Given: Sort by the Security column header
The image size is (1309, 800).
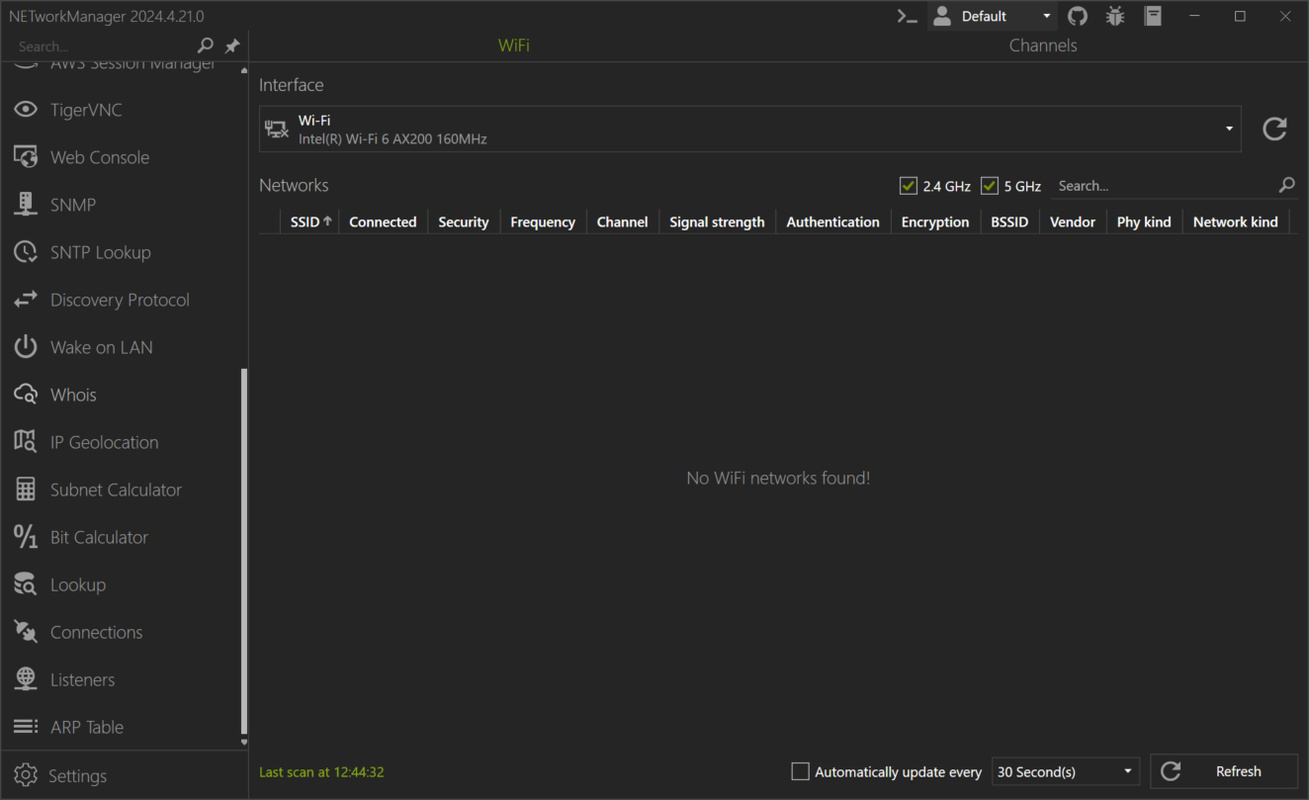Looking at the screenshot, I should 464,222.
